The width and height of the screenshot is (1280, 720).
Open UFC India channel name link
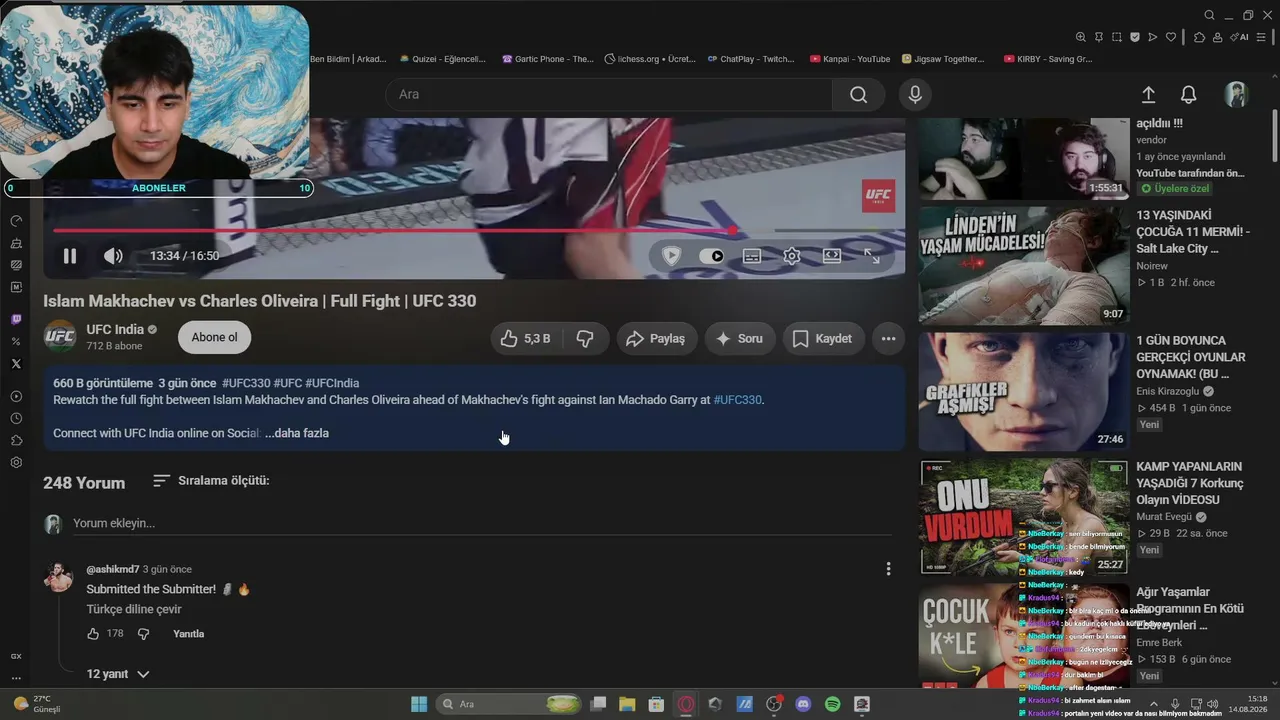point(115,330)
